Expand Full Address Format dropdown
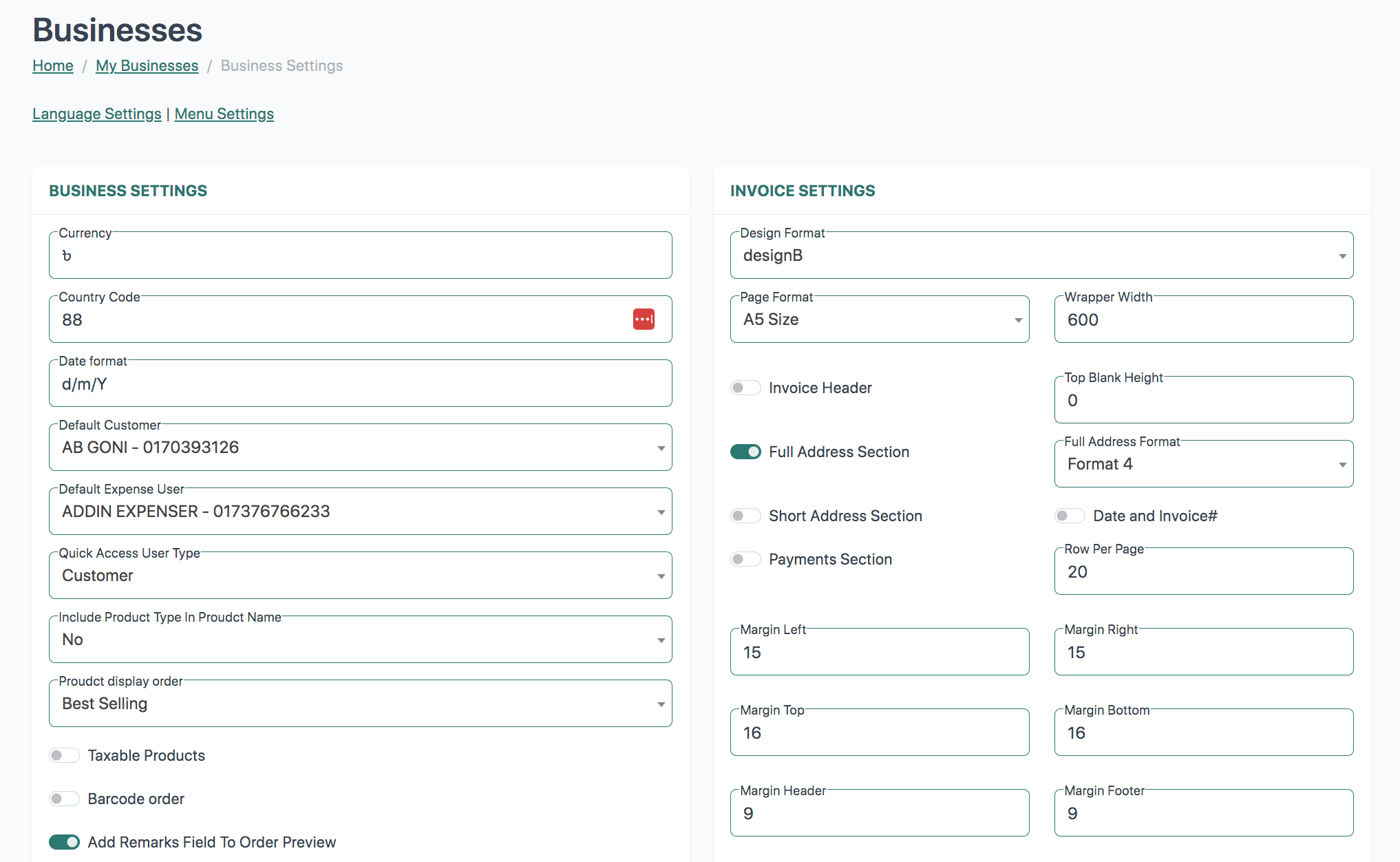The image size is (1400, 862). [1203, 464]
